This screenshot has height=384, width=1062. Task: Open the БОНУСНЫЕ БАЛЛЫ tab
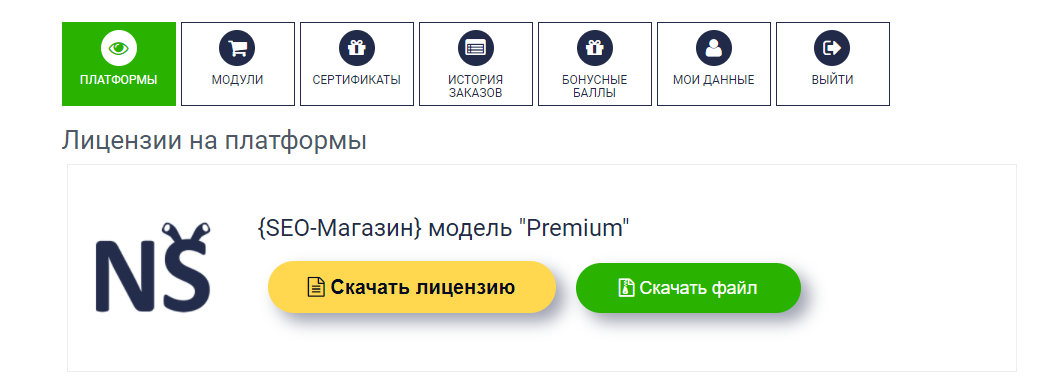pyautogui.click(x=595, y=64)
